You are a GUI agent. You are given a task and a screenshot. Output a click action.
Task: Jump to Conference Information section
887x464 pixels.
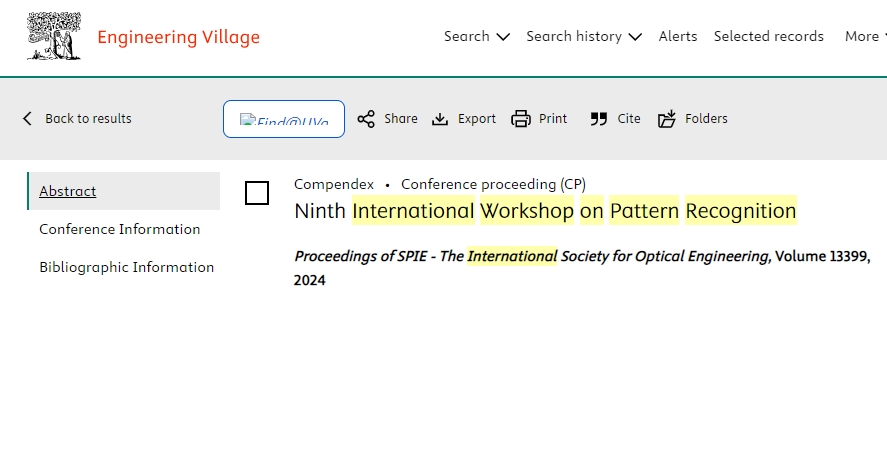tap(120, 229)
